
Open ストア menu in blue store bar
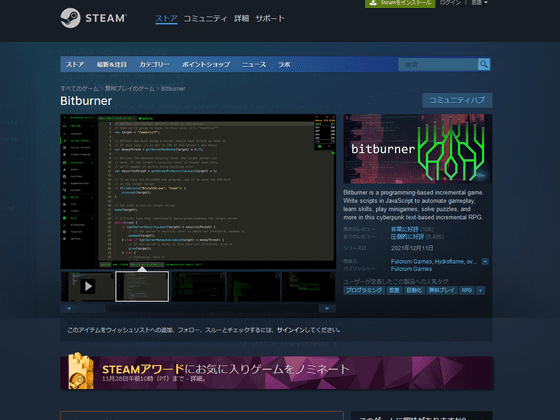coord(75,65)
